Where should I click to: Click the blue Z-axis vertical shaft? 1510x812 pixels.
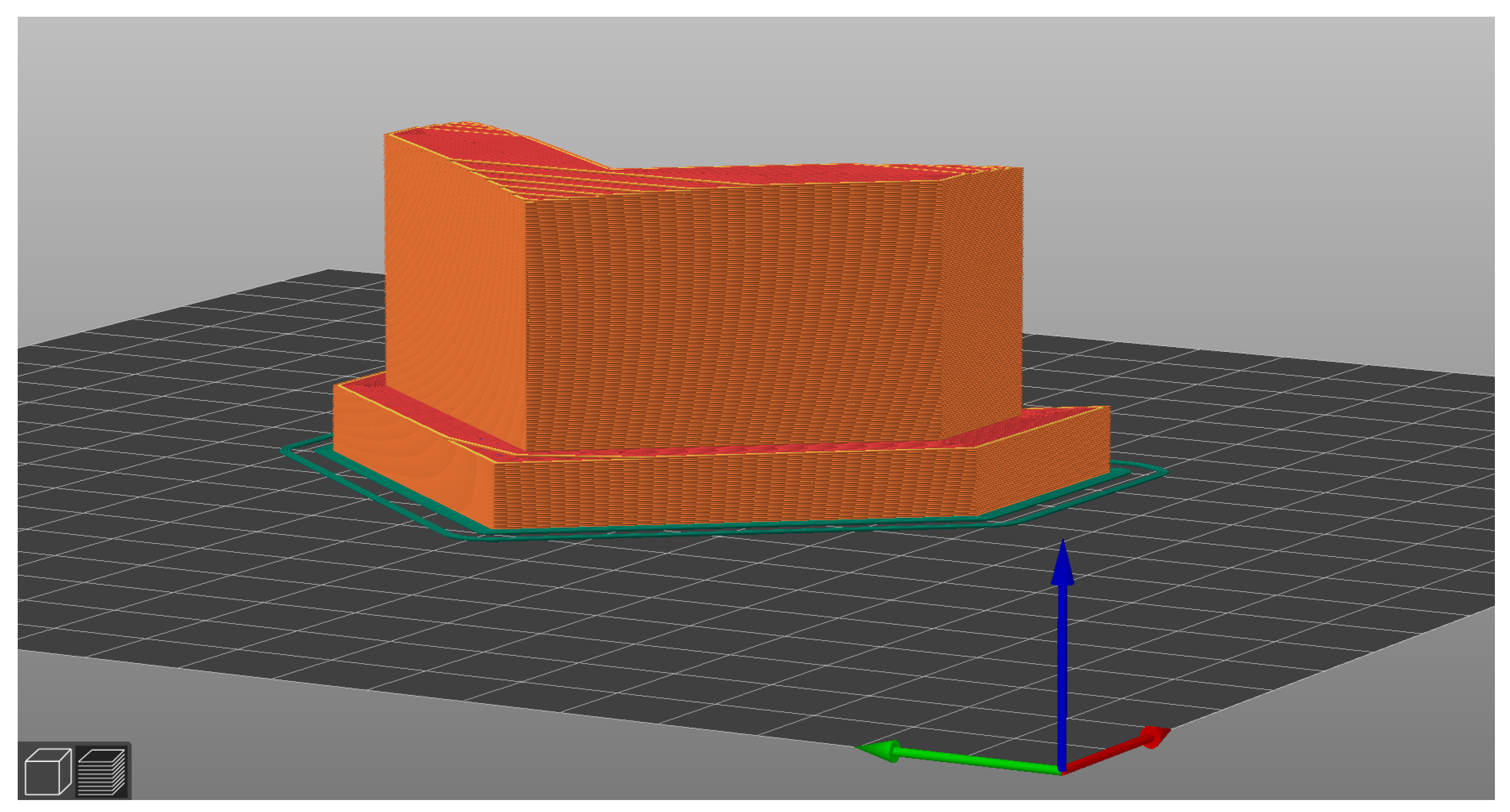(1062, 674)
